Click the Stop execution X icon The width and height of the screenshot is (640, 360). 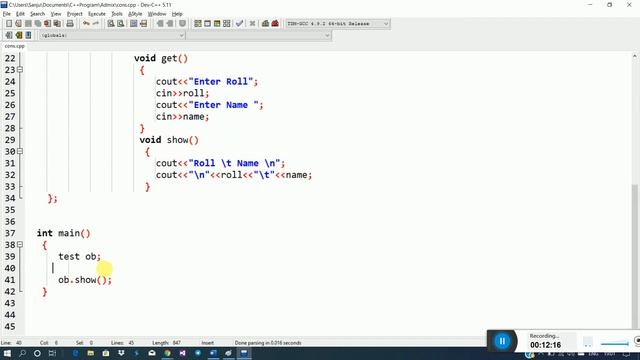click(252, 24)
